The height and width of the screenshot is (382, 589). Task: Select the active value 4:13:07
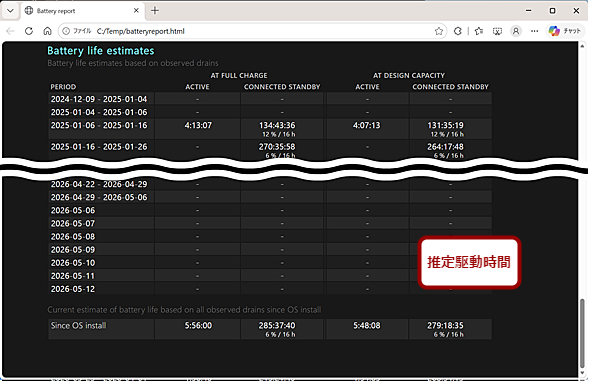198,125
